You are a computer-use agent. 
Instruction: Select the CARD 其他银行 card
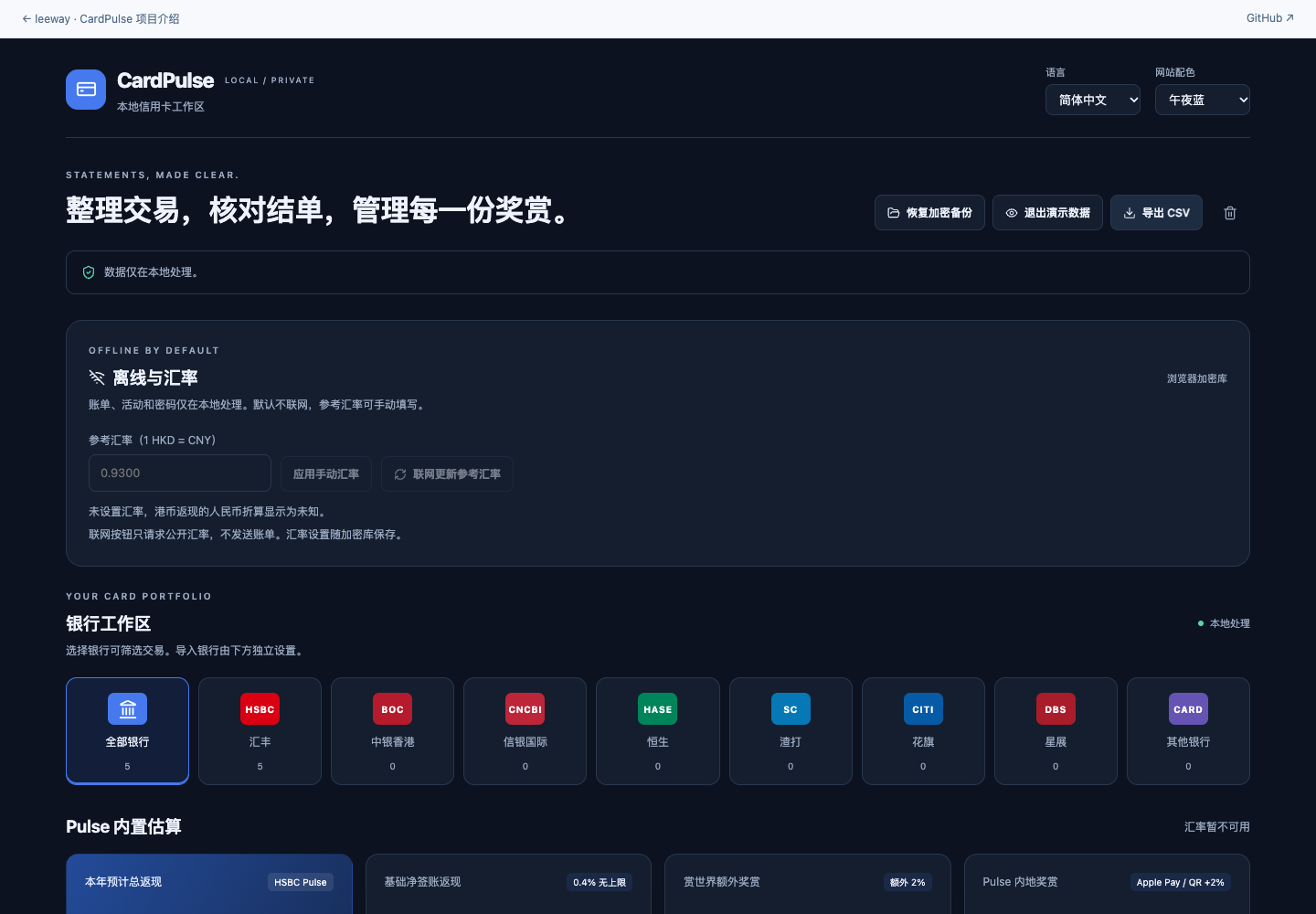click(1188, 731)
